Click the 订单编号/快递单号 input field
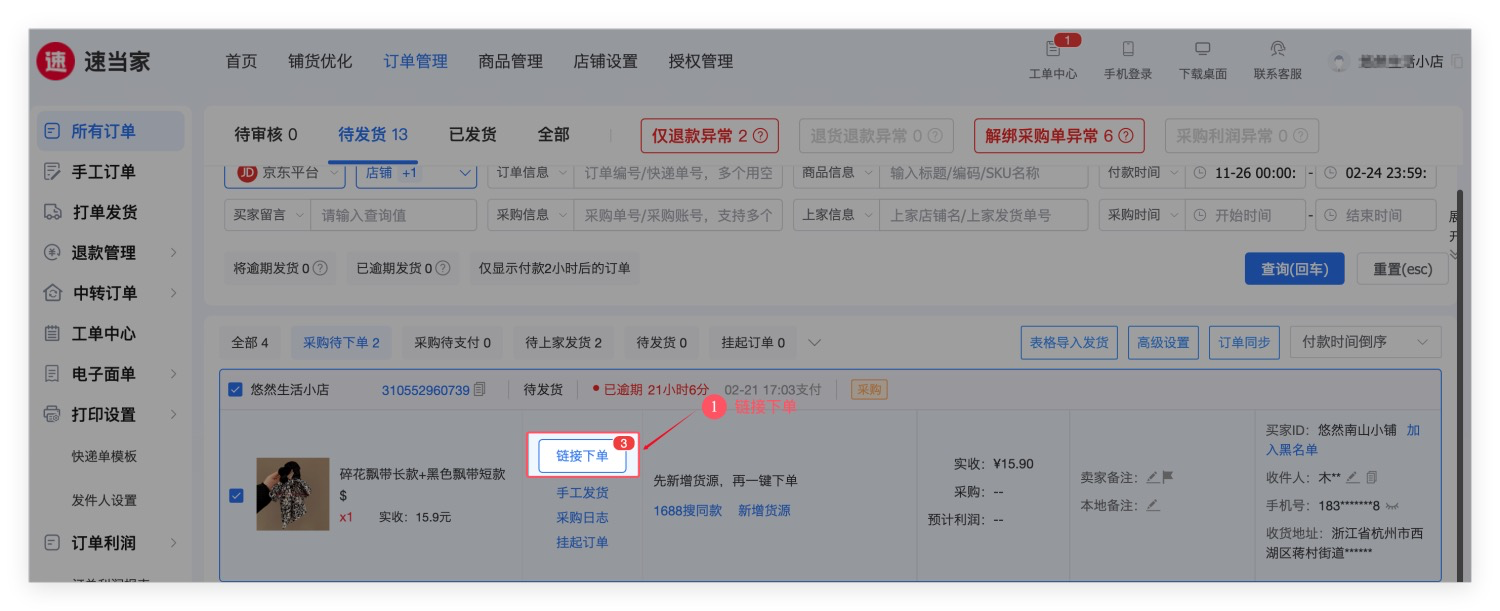Image resolution: width=1500 pixels, height=611 pixels. pyautogui.click(x=678, y=173)
